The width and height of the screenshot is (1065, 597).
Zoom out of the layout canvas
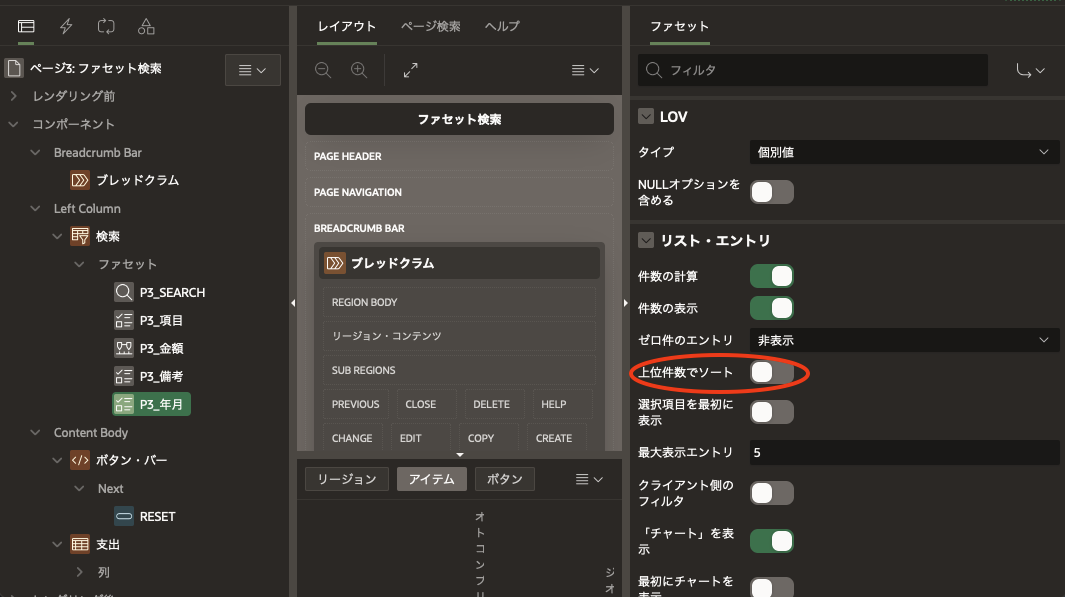pyautogui.click(x=322, y=70)
